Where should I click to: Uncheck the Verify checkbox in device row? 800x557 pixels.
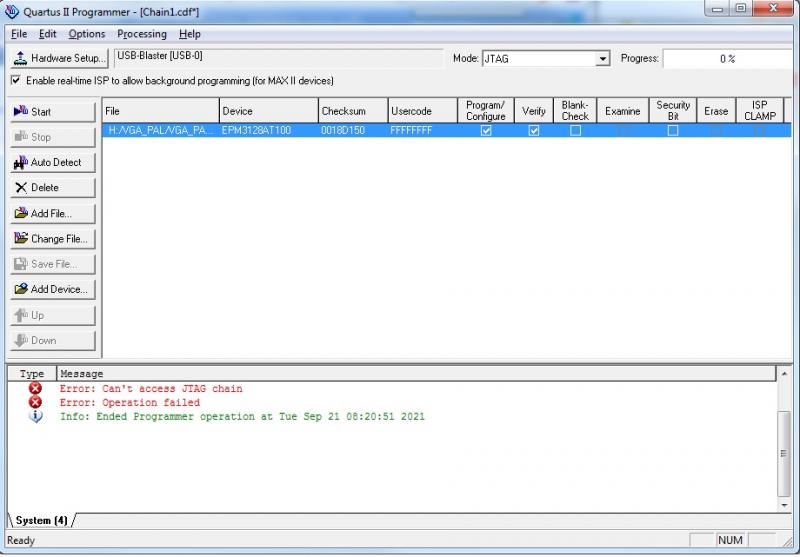534,130
